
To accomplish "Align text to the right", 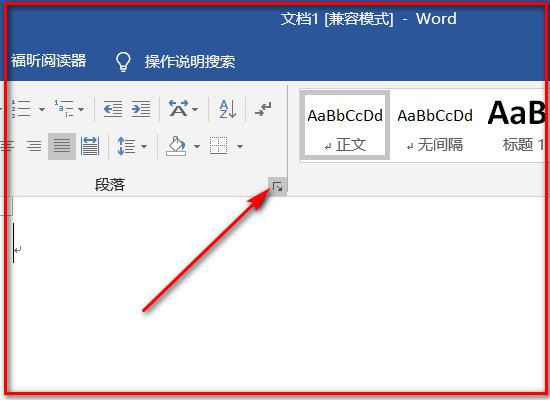I will pyautogui.click(x=34, y=146).
